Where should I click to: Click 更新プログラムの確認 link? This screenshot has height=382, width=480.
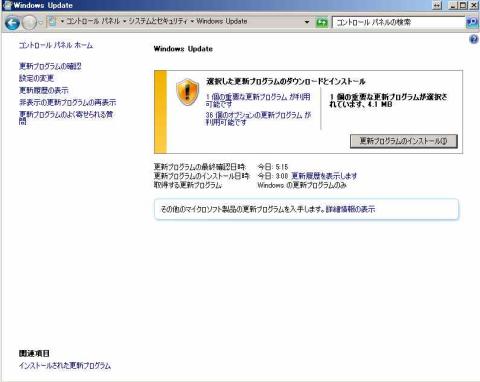coord(50,66)
